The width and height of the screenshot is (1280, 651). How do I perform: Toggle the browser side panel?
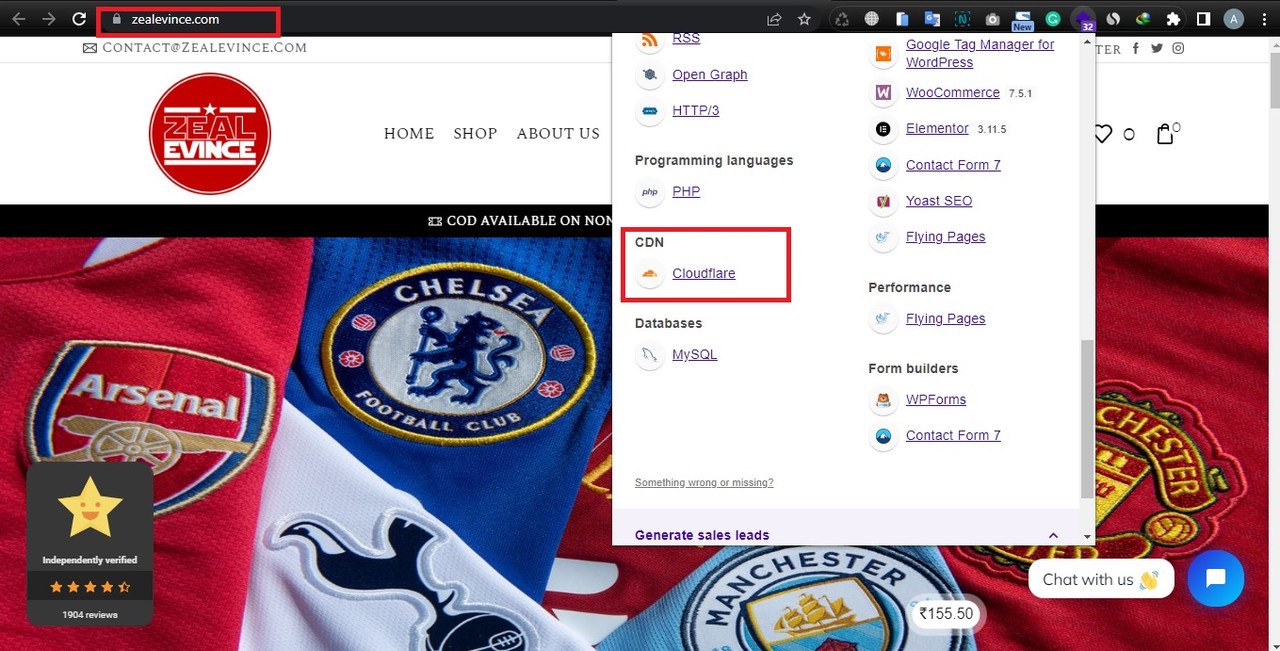(1204, 19)
